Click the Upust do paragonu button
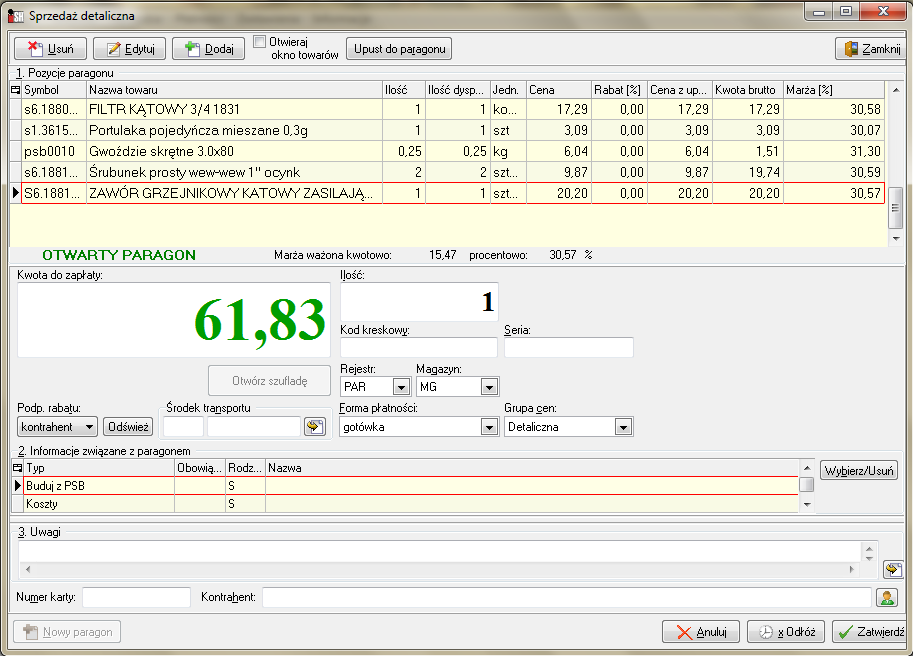Screen dimensions: 913x656 click(399, 49)
